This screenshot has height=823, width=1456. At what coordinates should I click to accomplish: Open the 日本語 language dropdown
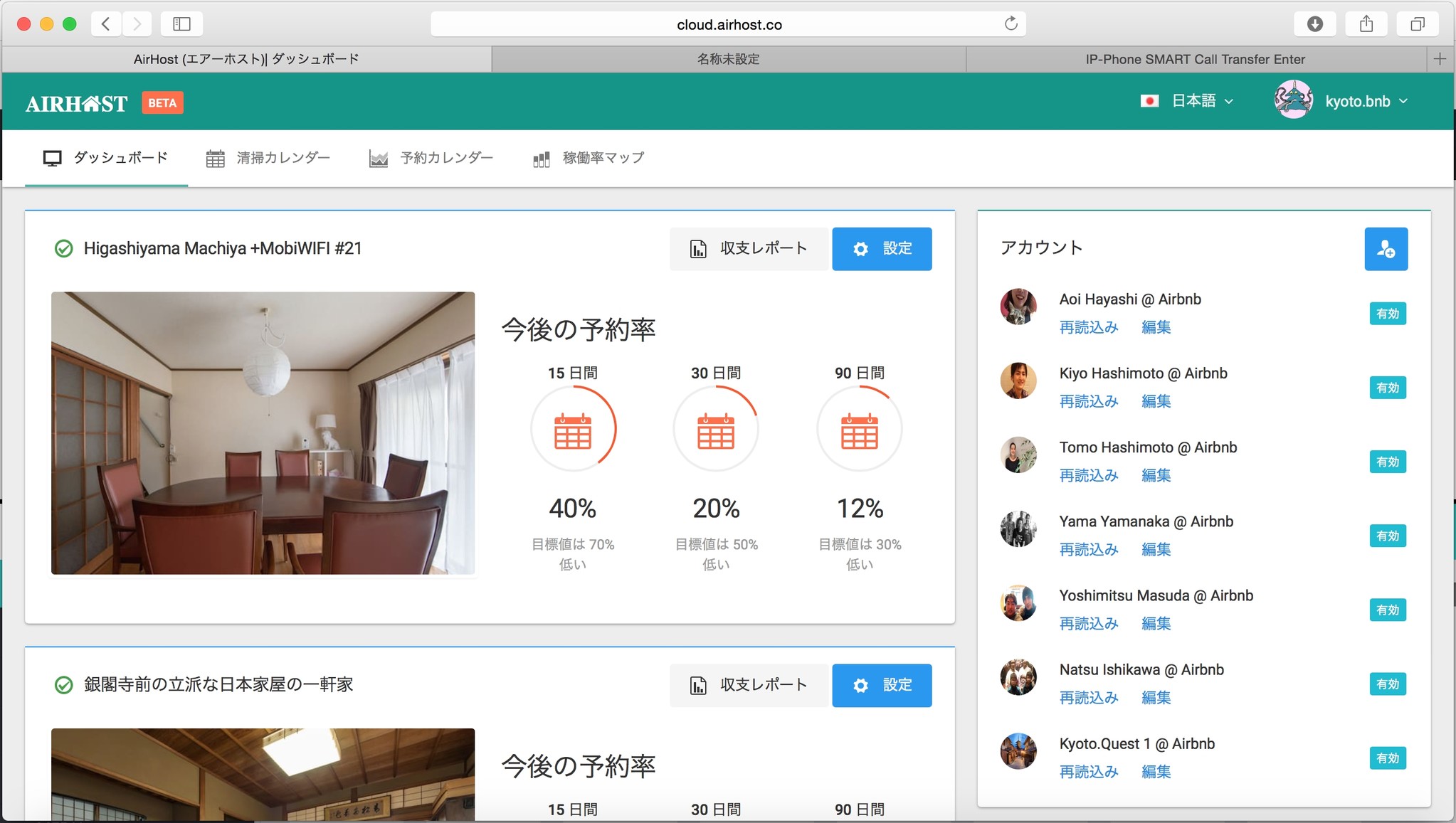[1194, 100]
